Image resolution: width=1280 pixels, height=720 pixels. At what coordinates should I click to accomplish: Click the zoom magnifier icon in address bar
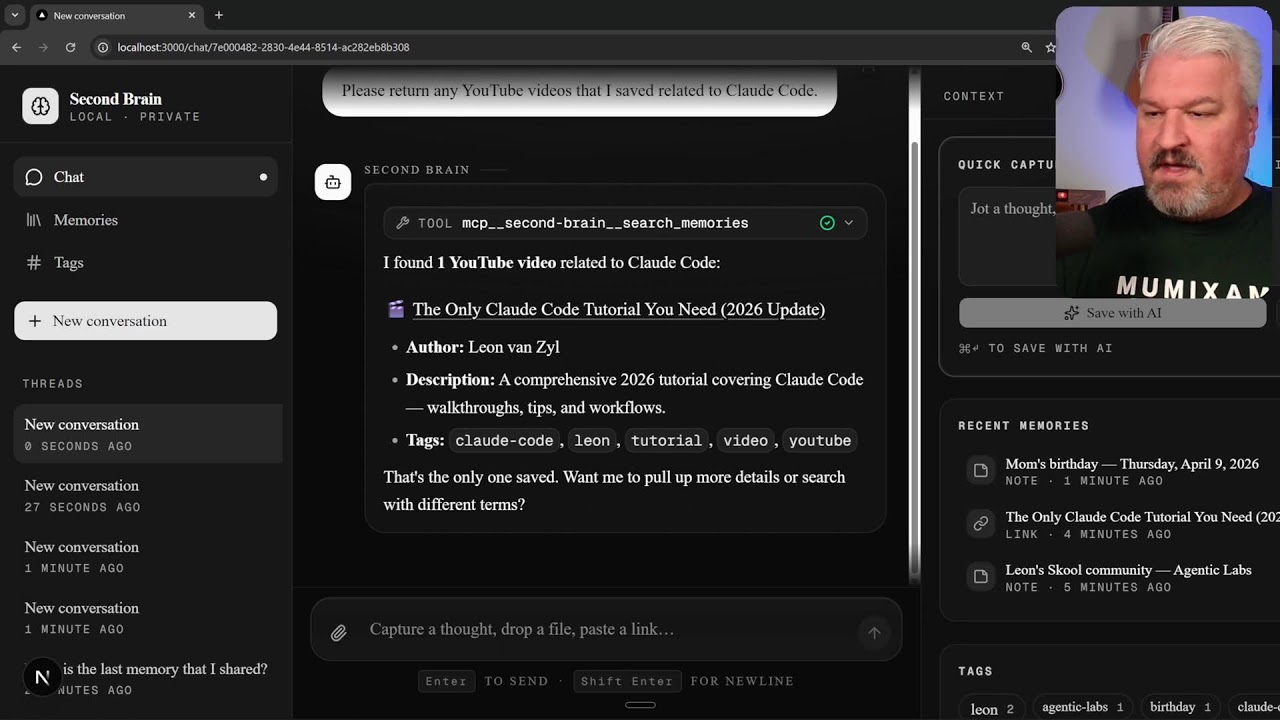pos(1026,47)
